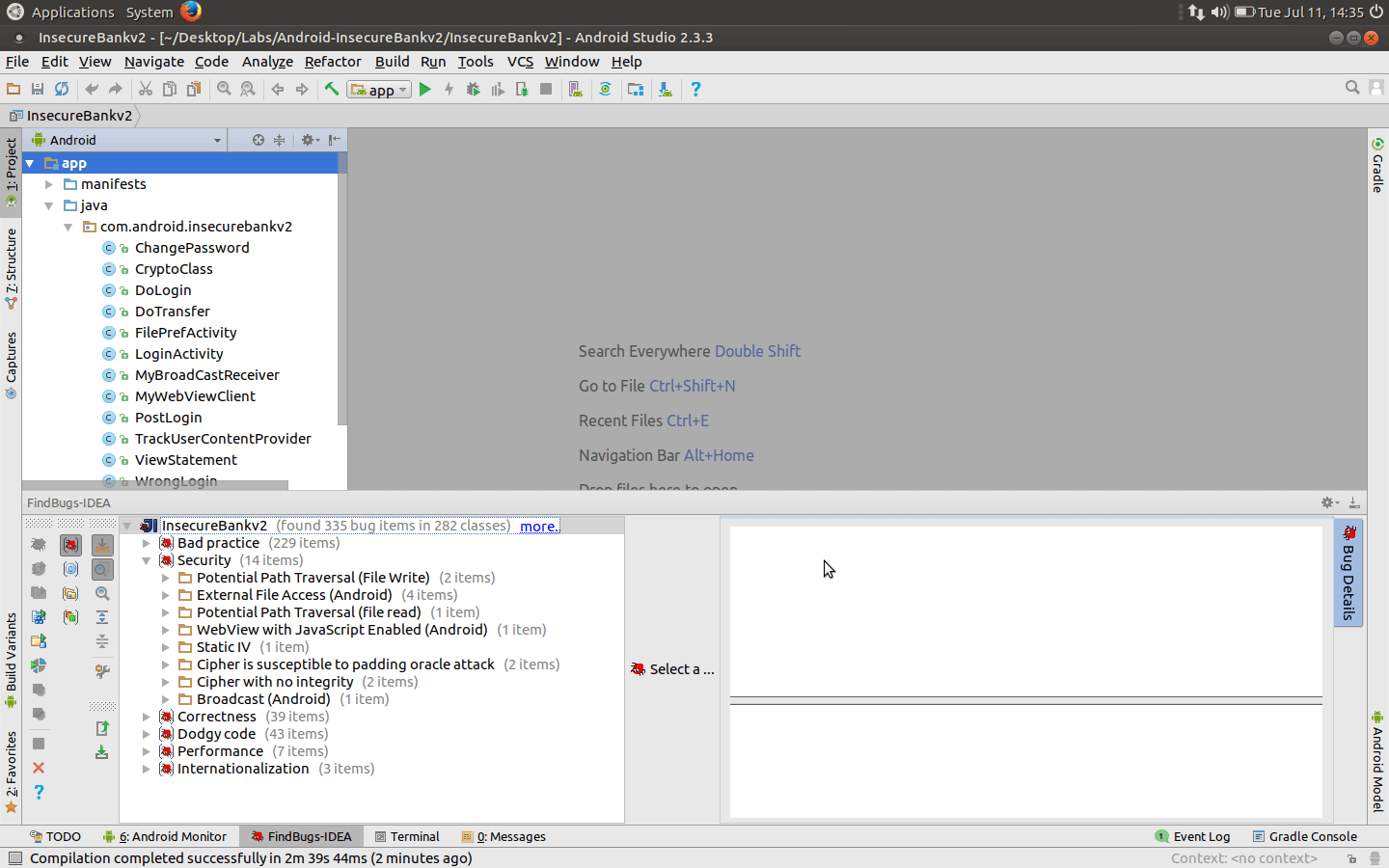
Task: Click the "more..." link in FindBugs results
Action: point(538,526)
